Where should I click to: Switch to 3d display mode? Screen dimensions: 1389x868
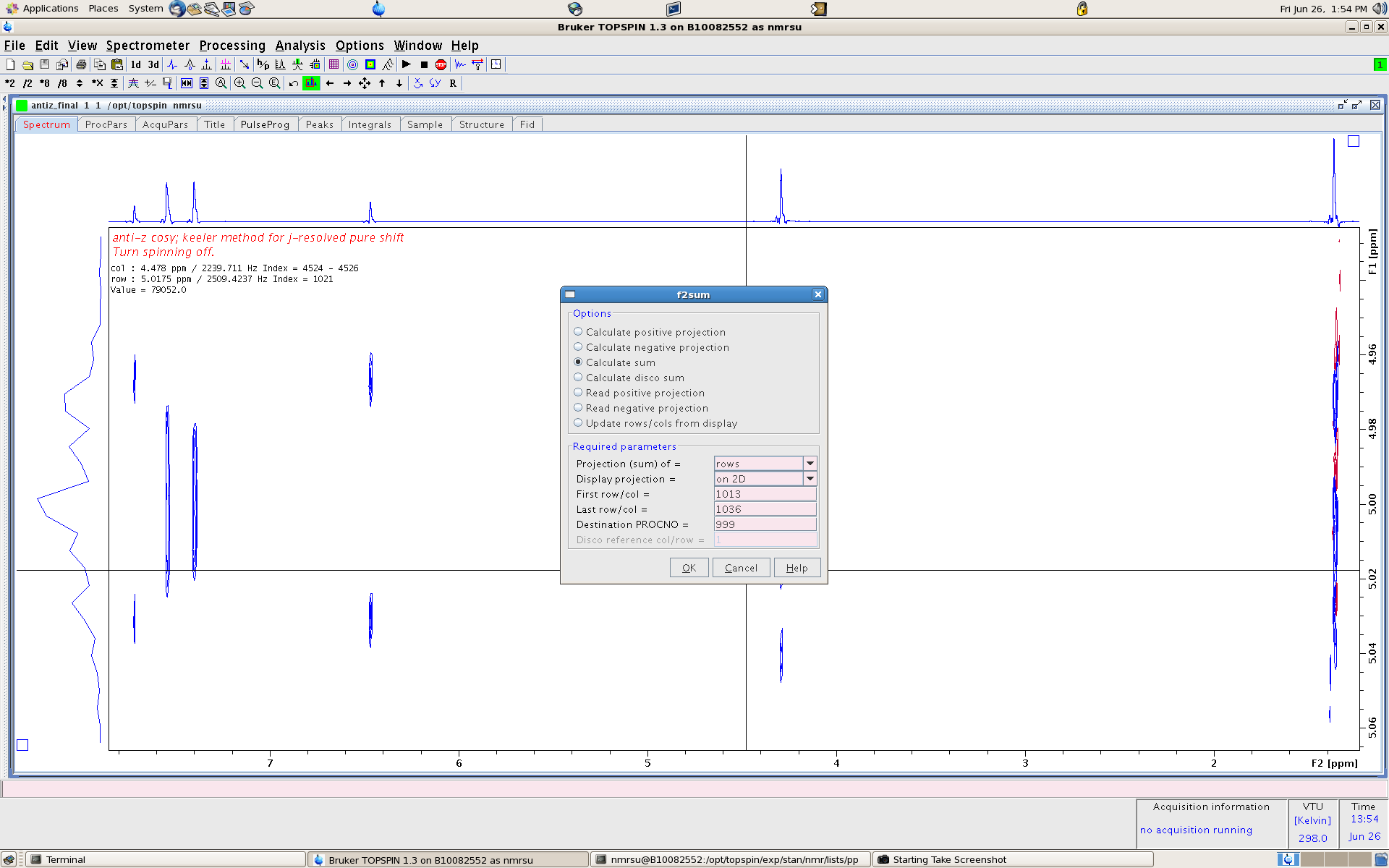[153, 64]
